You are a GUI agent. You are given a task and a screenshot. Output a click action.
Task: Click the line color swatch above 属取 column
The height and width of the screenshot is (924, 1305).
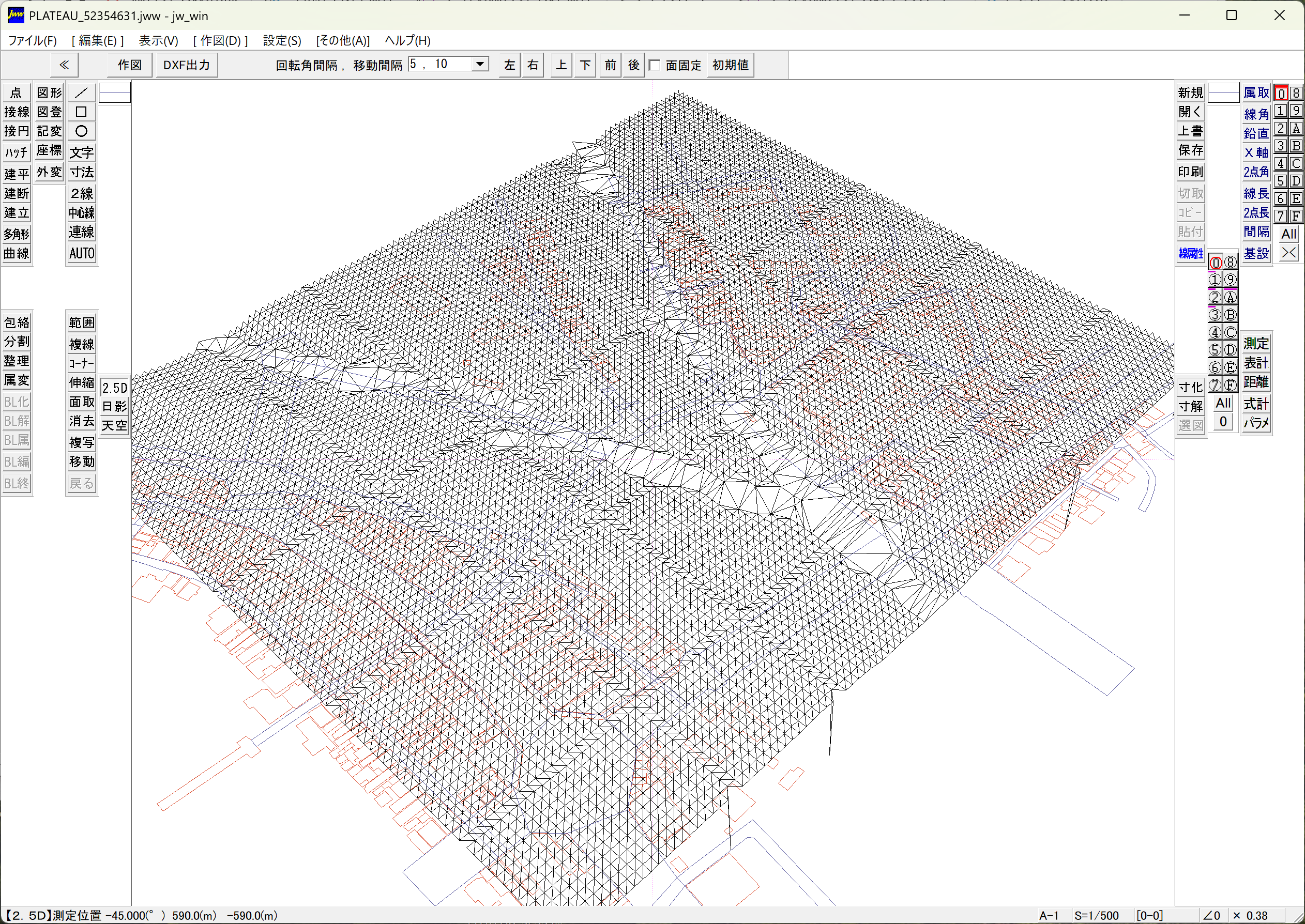pos(1224,93)
